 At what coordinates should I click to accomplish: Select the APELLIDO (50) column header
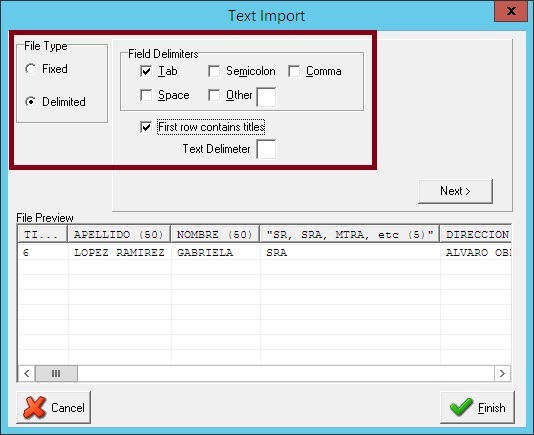[x=119, y=234]
